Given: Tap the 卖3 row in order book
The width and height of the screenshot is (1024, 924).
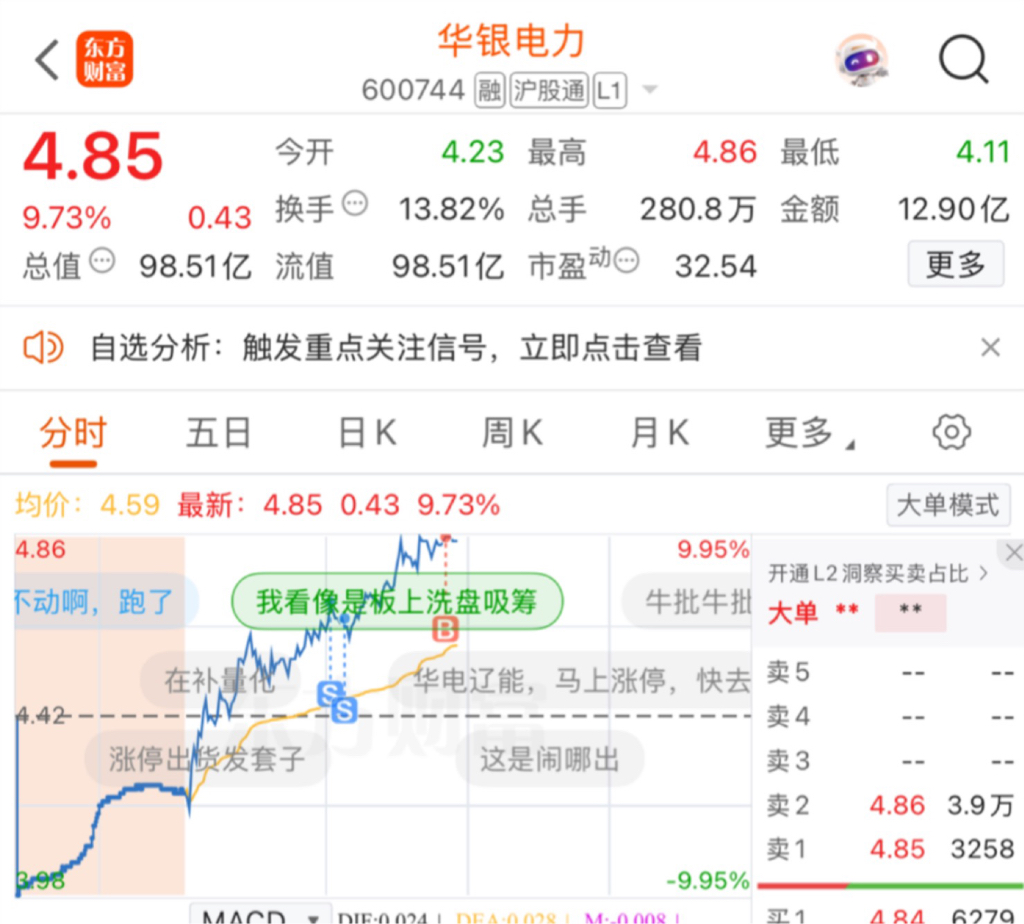Looking at the screenshot, I should click(890, 761).
